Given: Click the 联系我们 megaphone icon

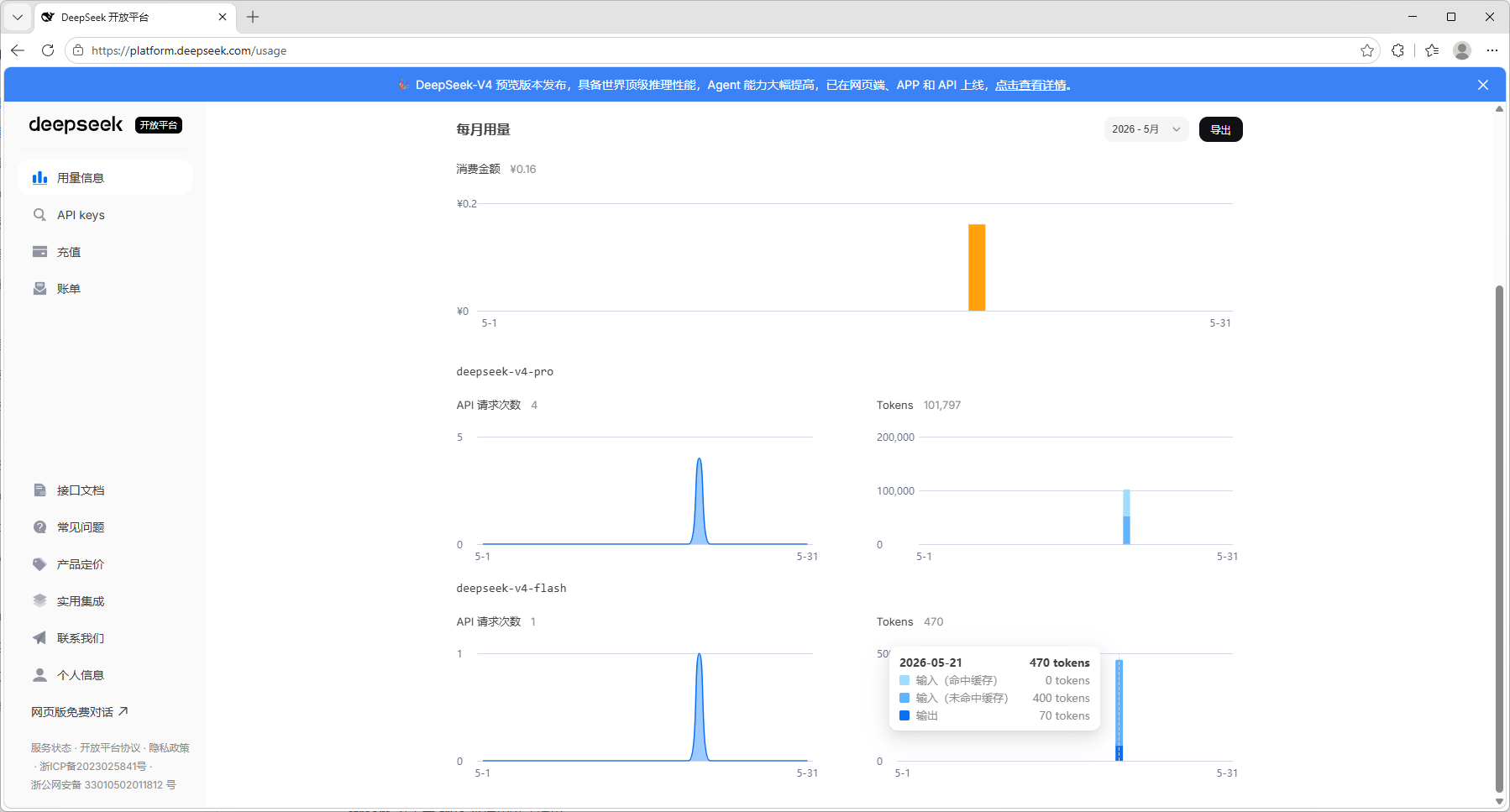Looking at the screenshot, I should [x=39, y=638].
